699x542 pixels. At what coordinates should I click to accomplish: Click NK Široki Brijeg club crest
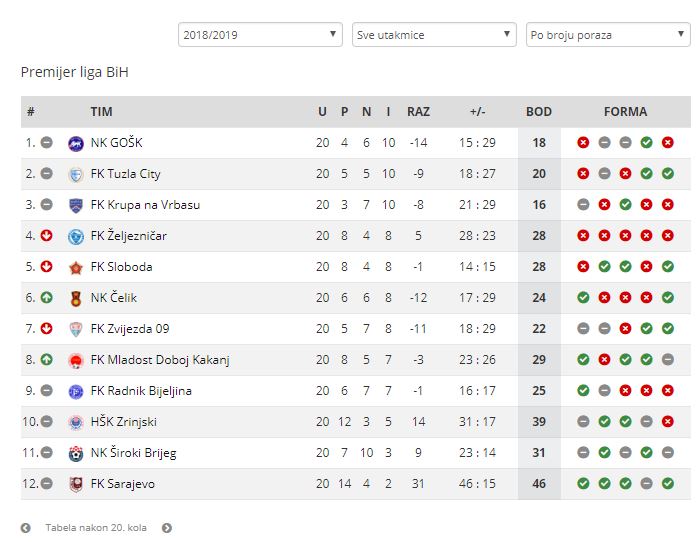point(76,453)
